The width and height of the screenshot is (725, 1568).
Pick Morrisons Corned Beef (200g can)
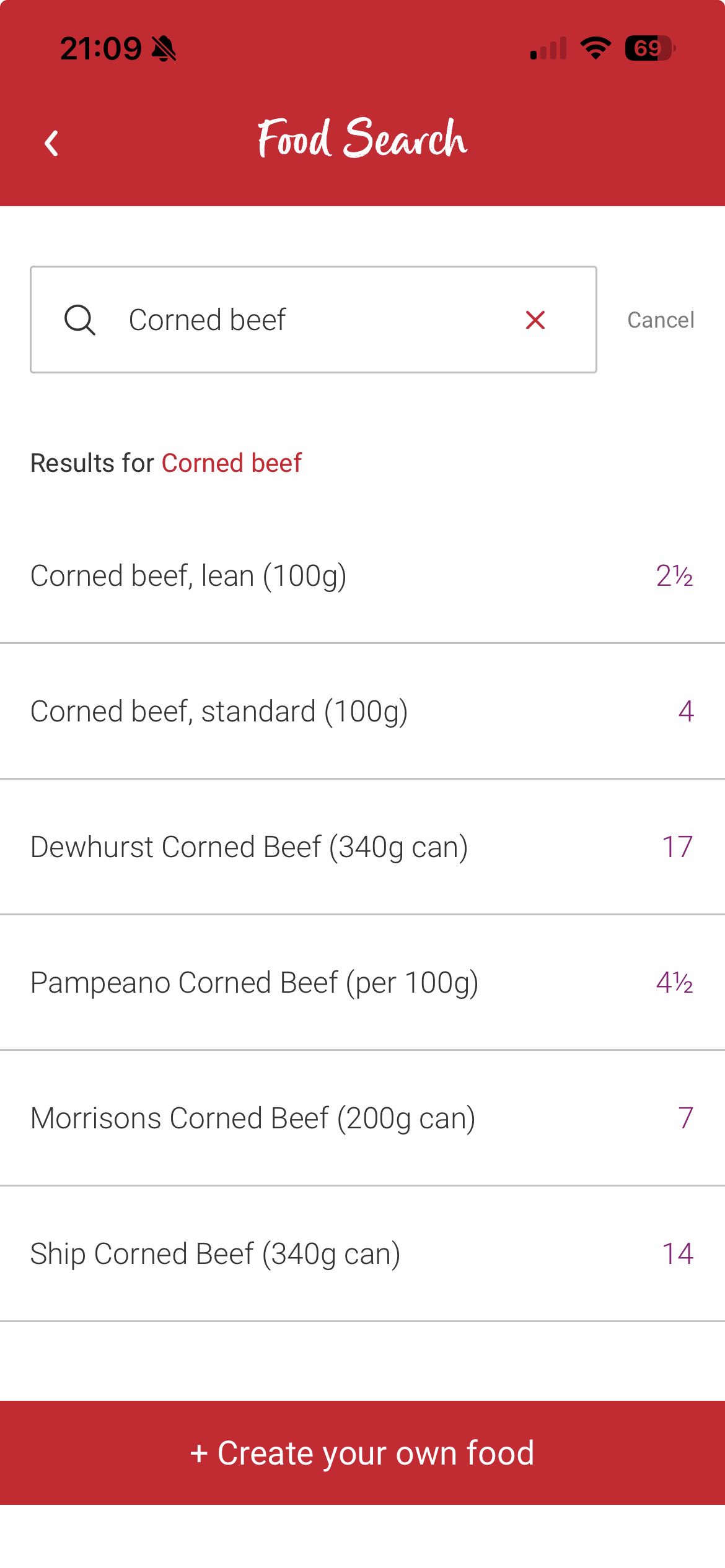pos(362,1118)
